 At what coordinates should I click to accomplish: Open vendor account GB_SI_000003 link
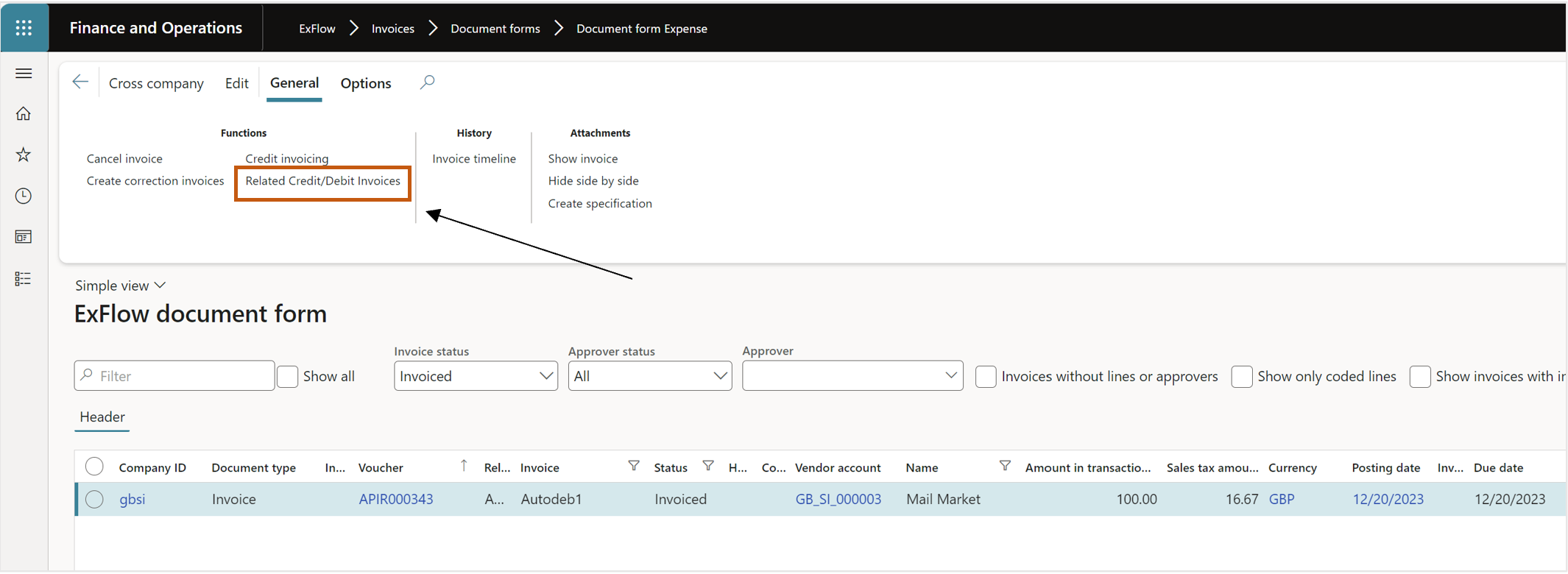[838, 499]
